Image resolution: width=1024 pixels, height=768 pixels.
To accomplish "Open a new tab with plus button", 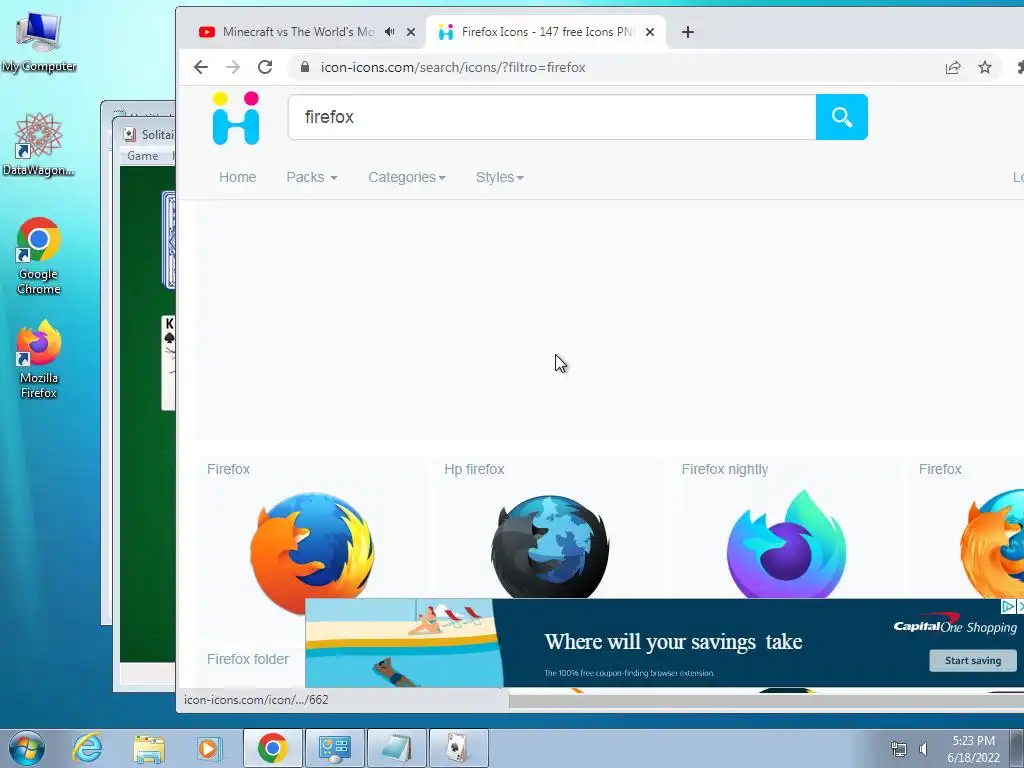I will 687,32.
